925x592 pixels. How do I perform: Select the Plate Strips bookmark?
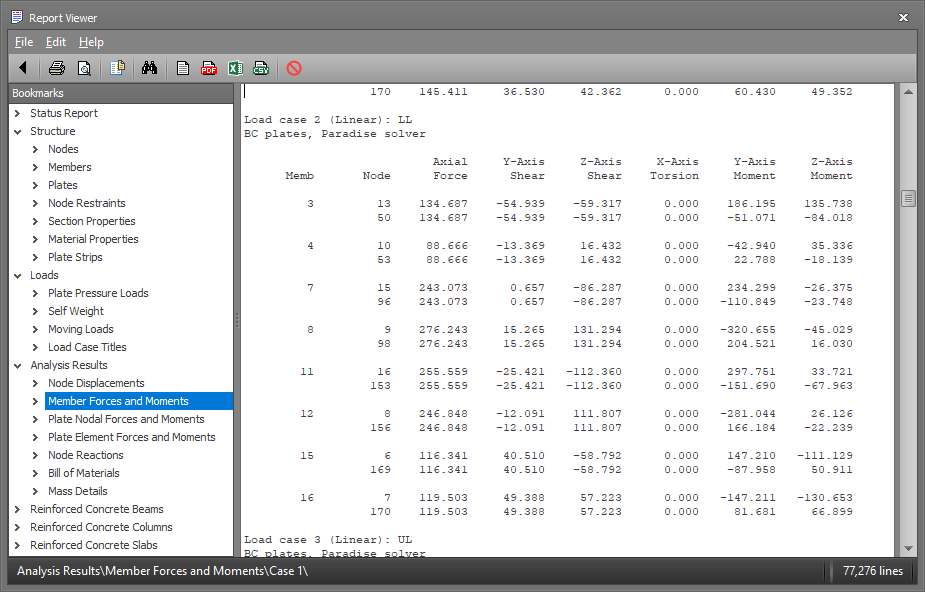(75, 257)
